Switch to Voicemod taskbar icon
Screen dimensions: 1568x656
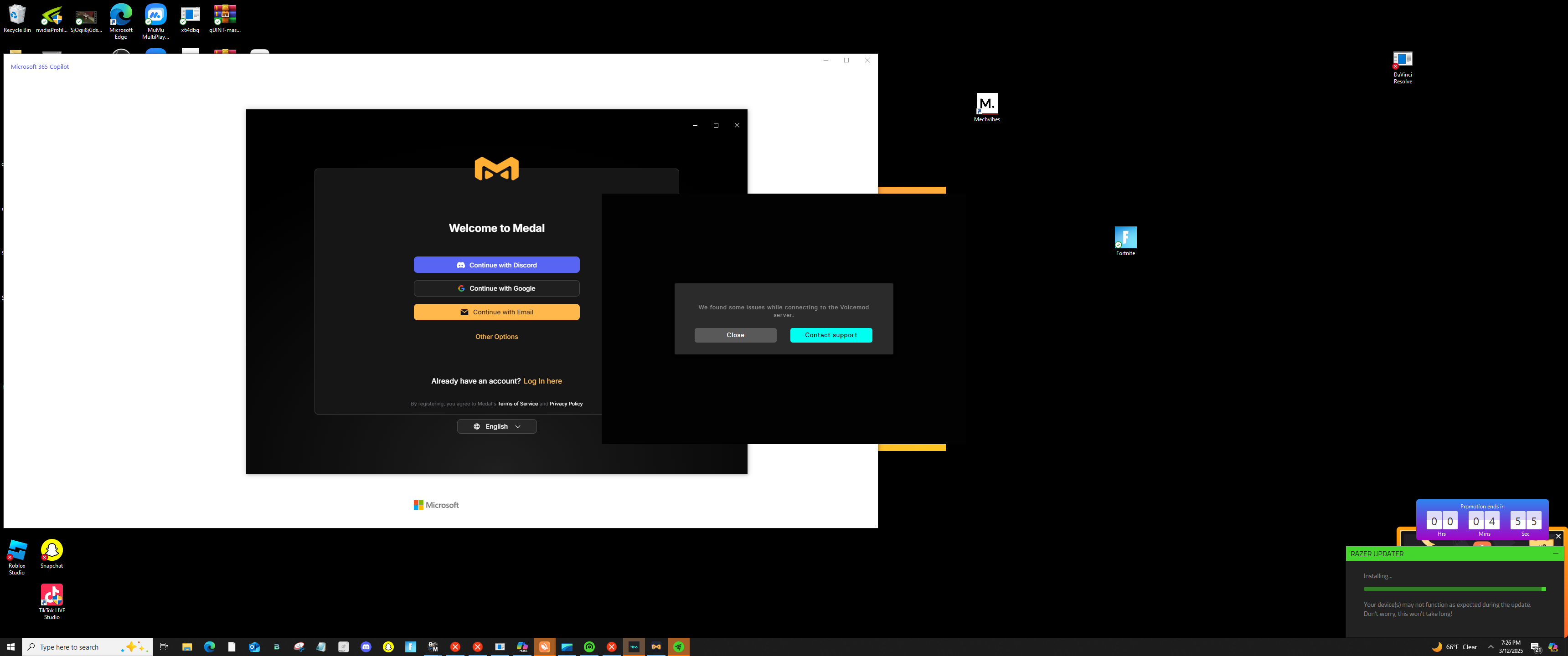tap(634, 647)
